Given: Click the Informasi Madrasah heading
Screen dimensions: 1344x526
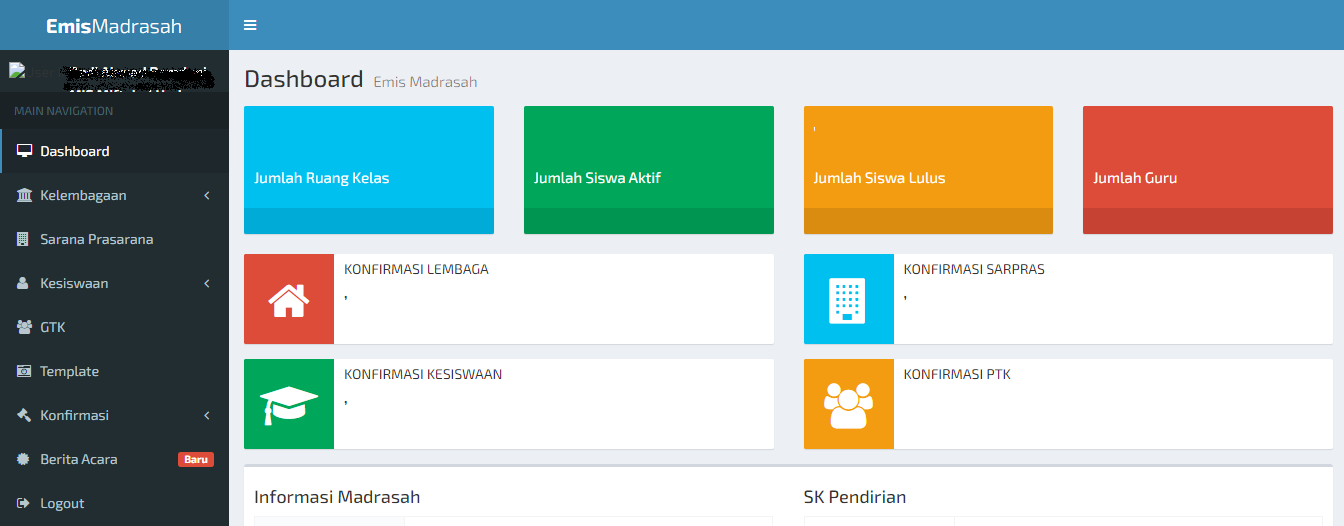Looking at the screenshot, I should click(x=337, y=497).
